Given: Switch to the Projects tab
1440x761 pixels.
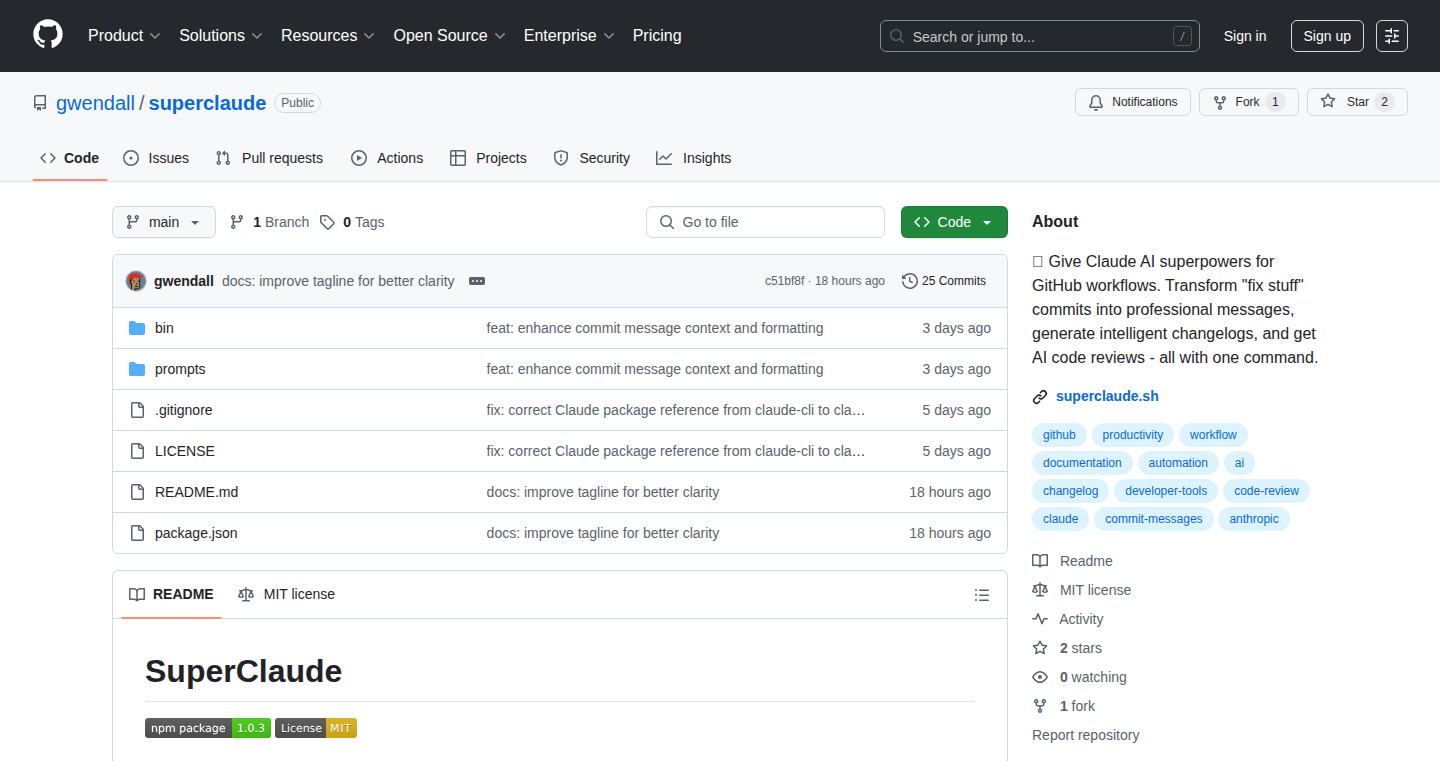Looking at the screenshot, I should point(488,158).
